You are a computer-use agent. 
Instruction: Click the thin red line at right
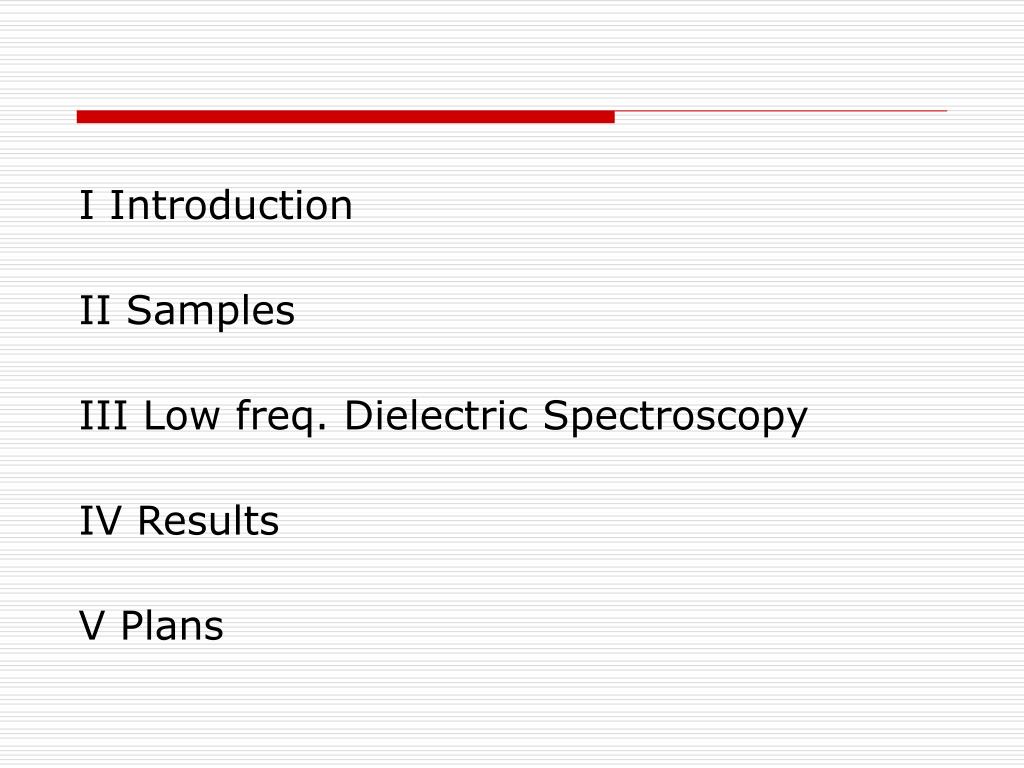click(781, 111)
